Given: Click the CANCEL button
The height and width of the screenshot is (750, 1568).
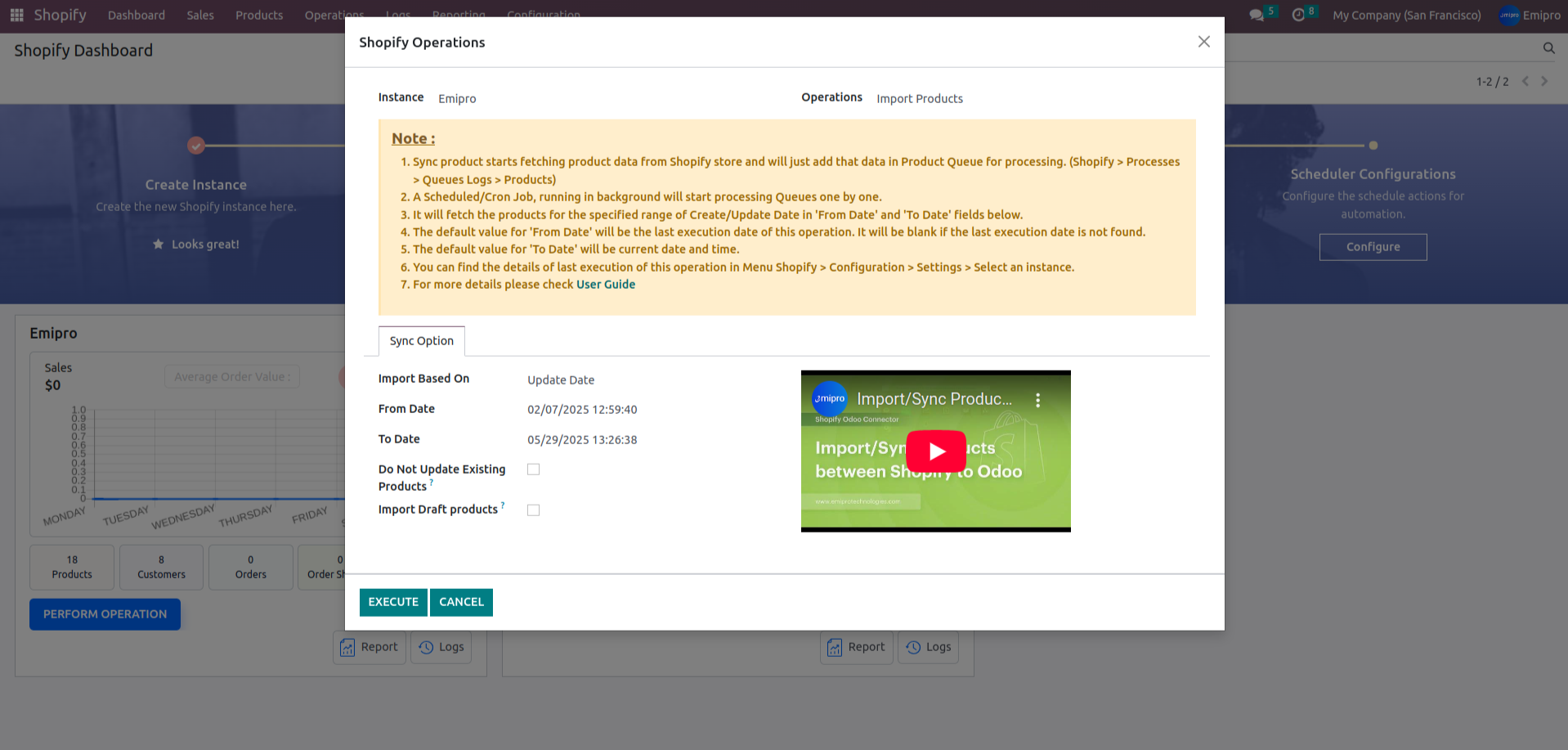Looking at the screenshot, I should point(461,602).
